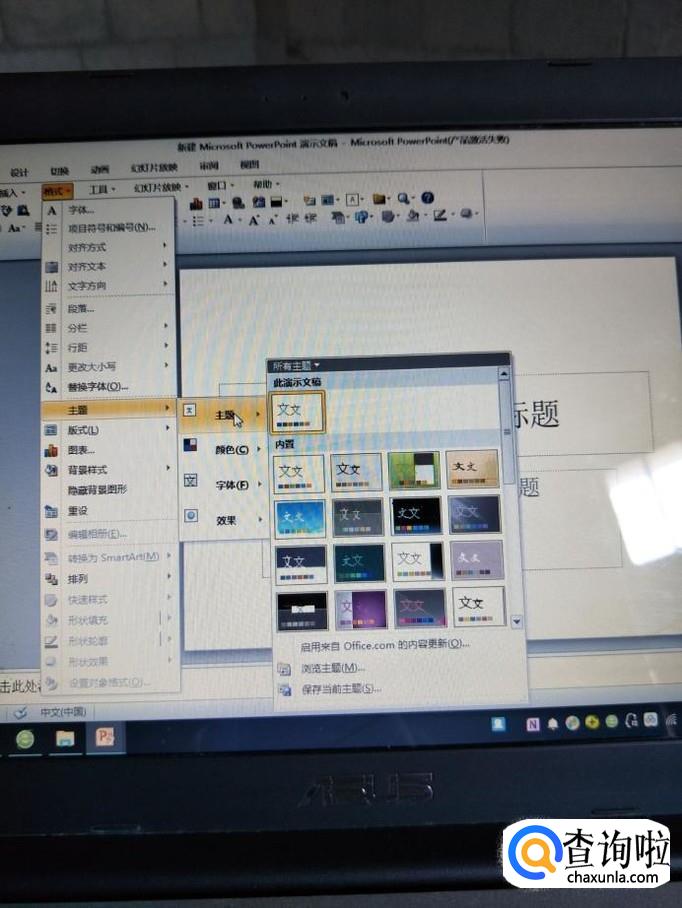Open the 对齐文本 submenu

pyautogui.click(x=109, y=266)
